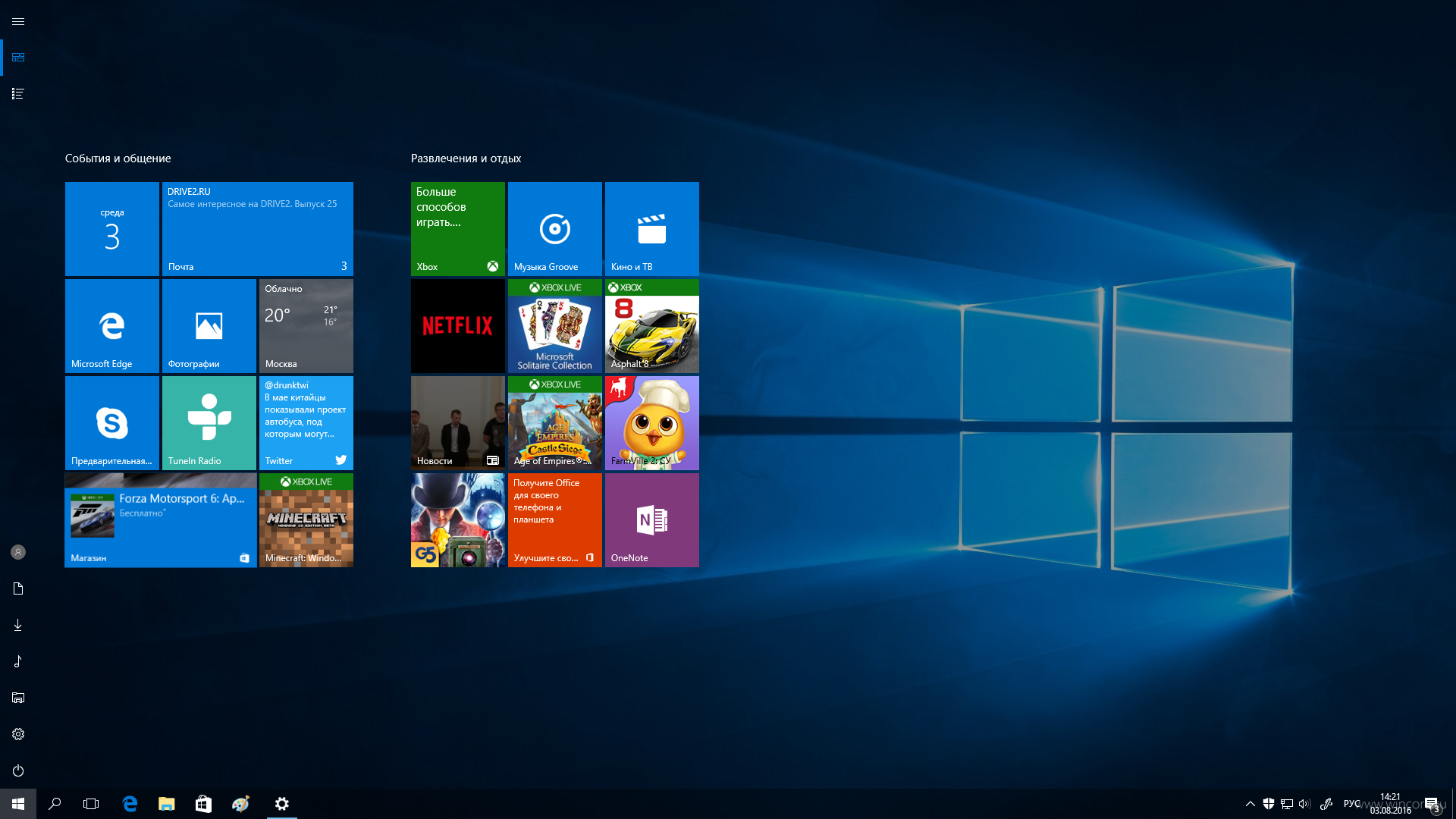Image resolution: width=1456 pixels, height=819 pixels.
Task: Open Music folder from Start sidebar
Action: pos(18,661)
